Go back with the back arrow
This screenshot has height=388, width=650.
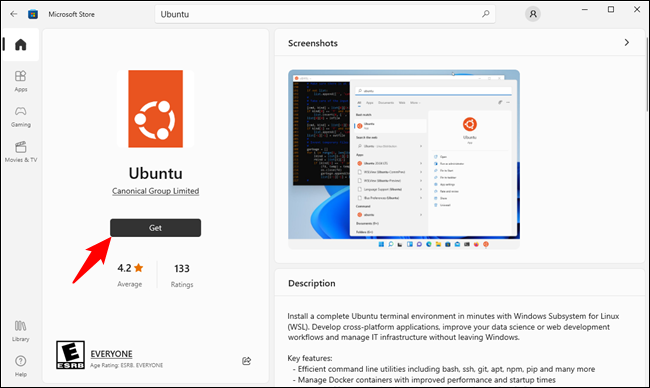pyautogui.click(x=14, y=14)
